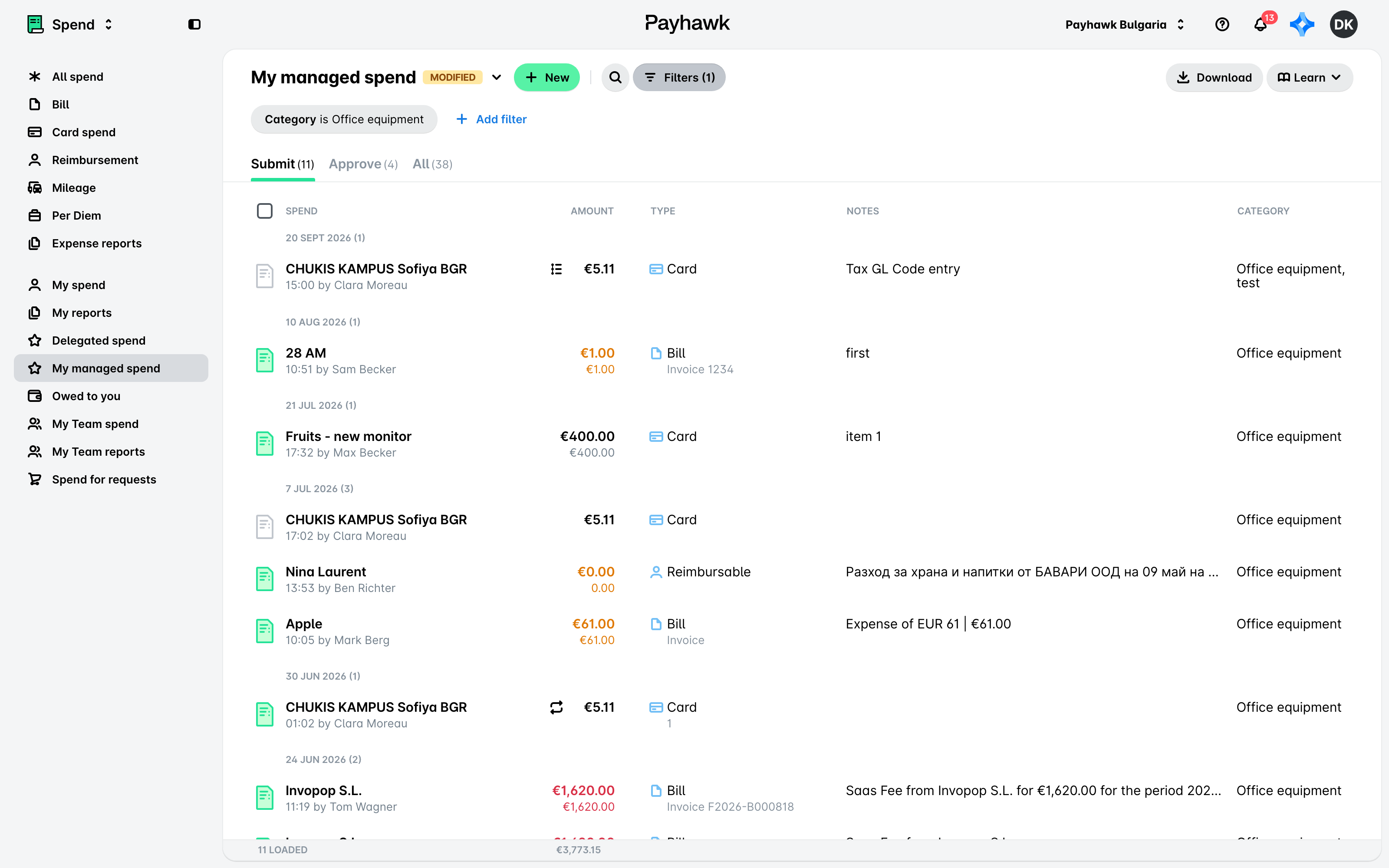Open the Fruits - new monitor expense

click(802, 444)
